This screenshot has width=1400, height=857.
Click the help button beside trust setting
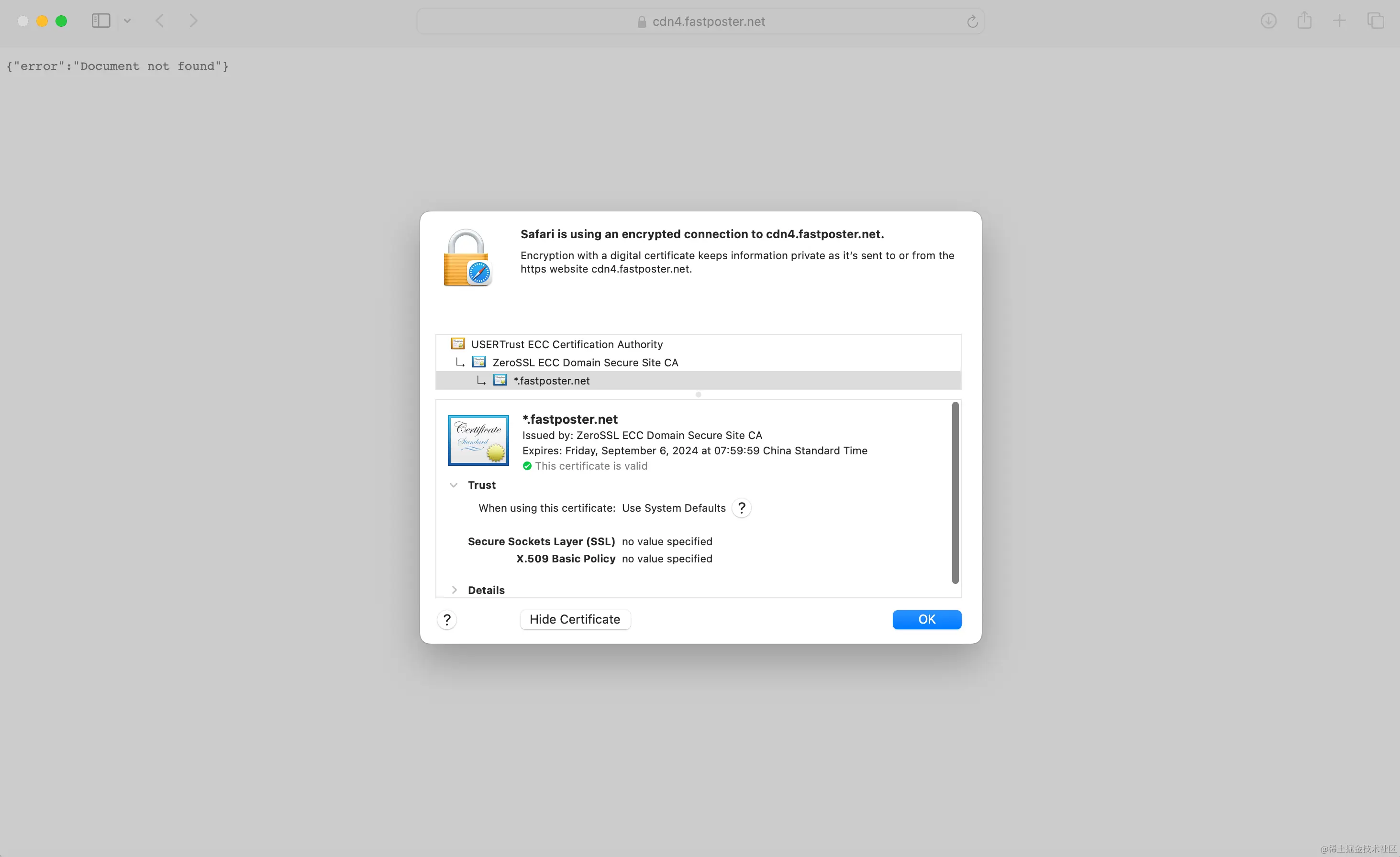pos(742,508)
